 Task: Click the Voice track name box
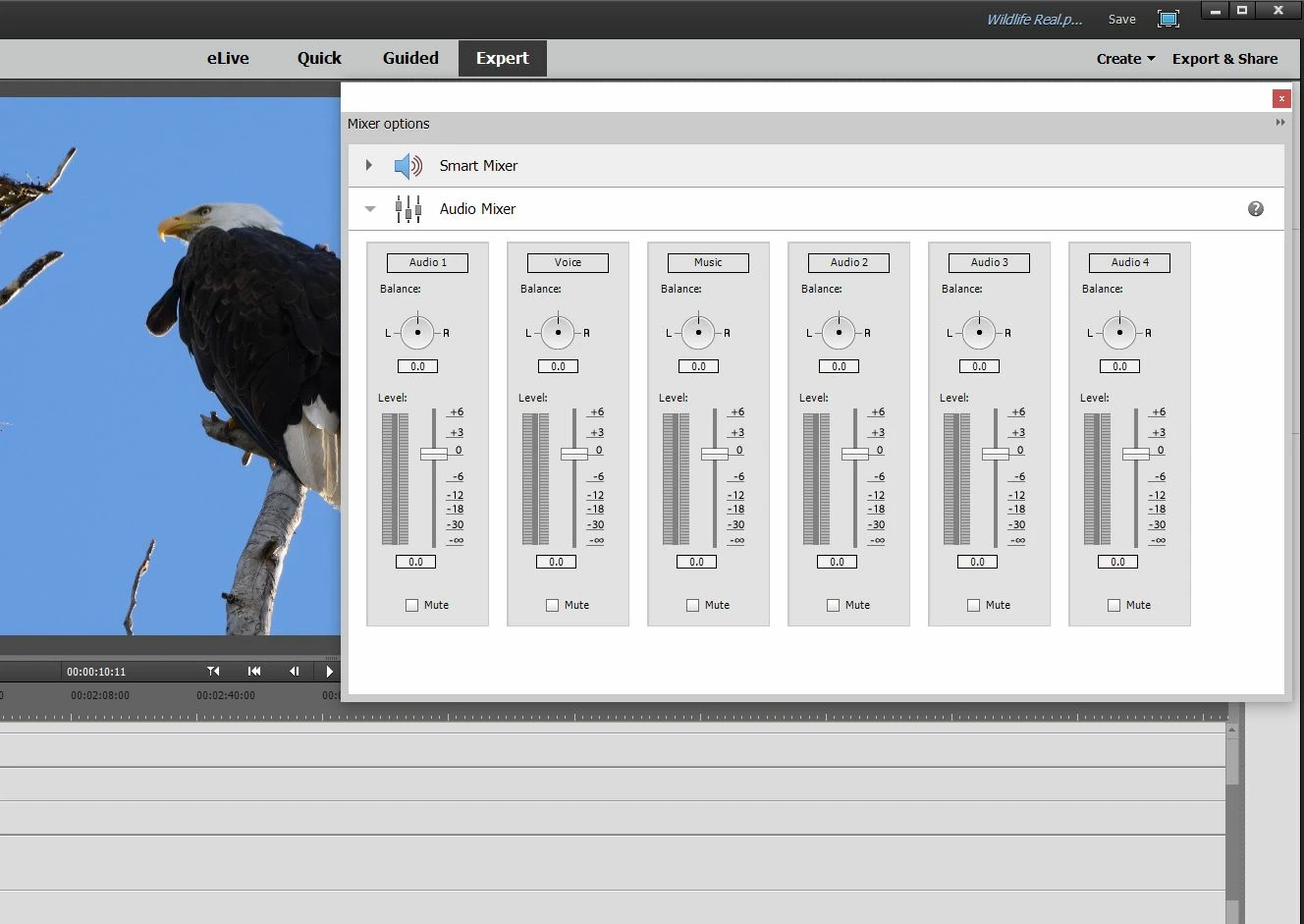pos(568,262)
